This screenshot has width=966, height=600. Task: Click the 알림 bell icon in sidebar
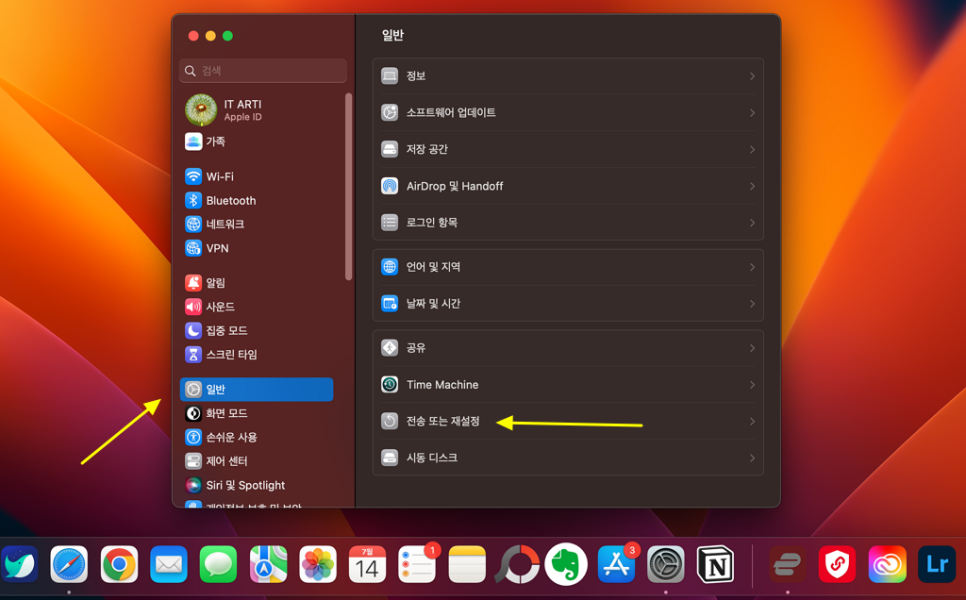click(x=193, y=283)
